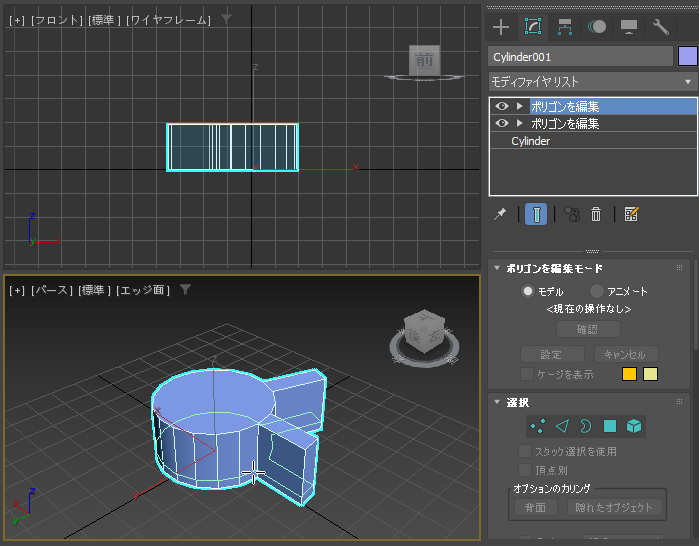Click the 設定 button

click(552, 355)
